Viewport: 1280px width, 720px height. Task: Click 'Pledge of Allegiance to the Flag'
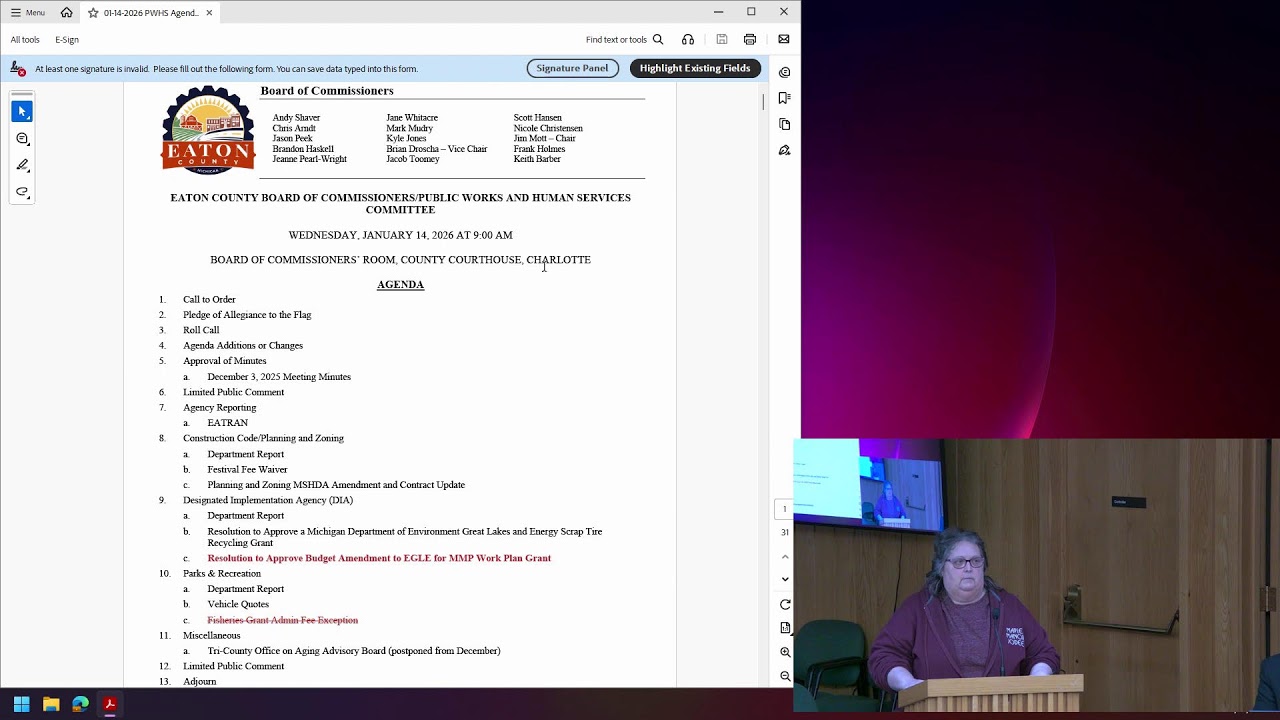pos(247,315)
